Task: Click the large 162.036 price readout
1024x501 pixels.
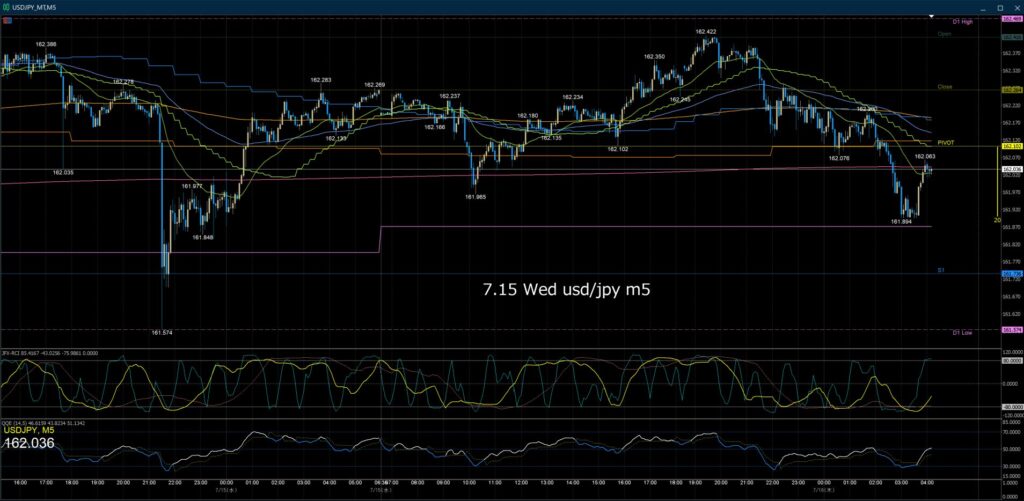Action: click(x=29, y=444)
